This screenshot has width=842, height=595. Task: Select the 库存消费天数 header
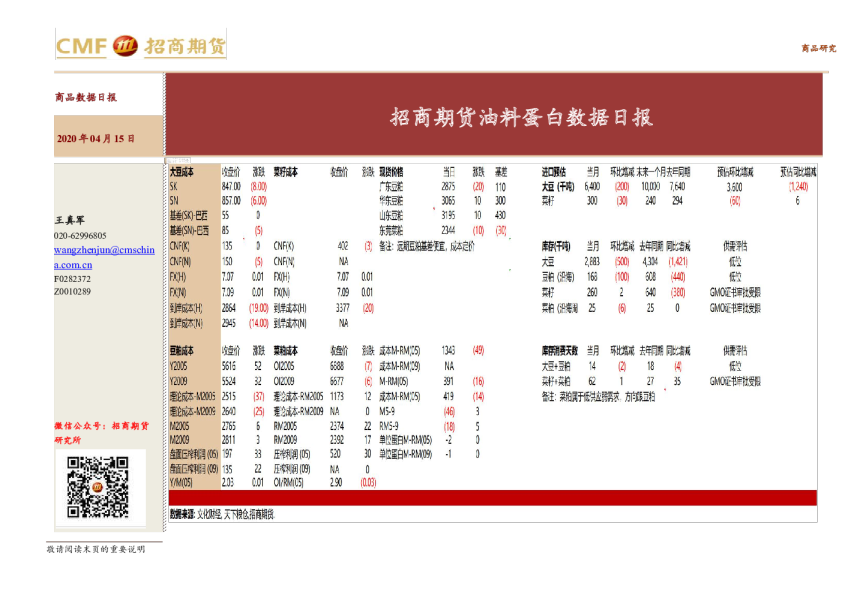tap(560, 352)
